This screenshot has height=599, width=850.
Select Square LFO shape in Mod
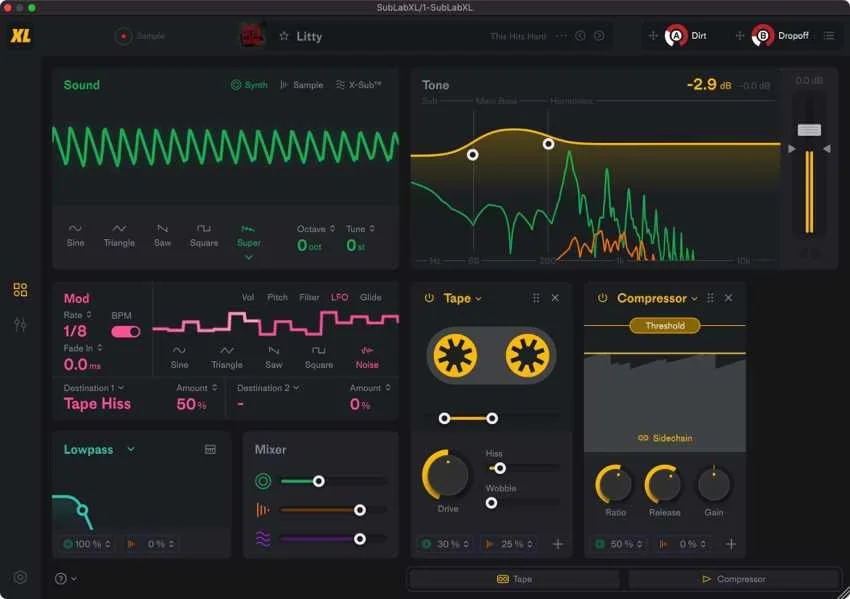pos(319,358)
